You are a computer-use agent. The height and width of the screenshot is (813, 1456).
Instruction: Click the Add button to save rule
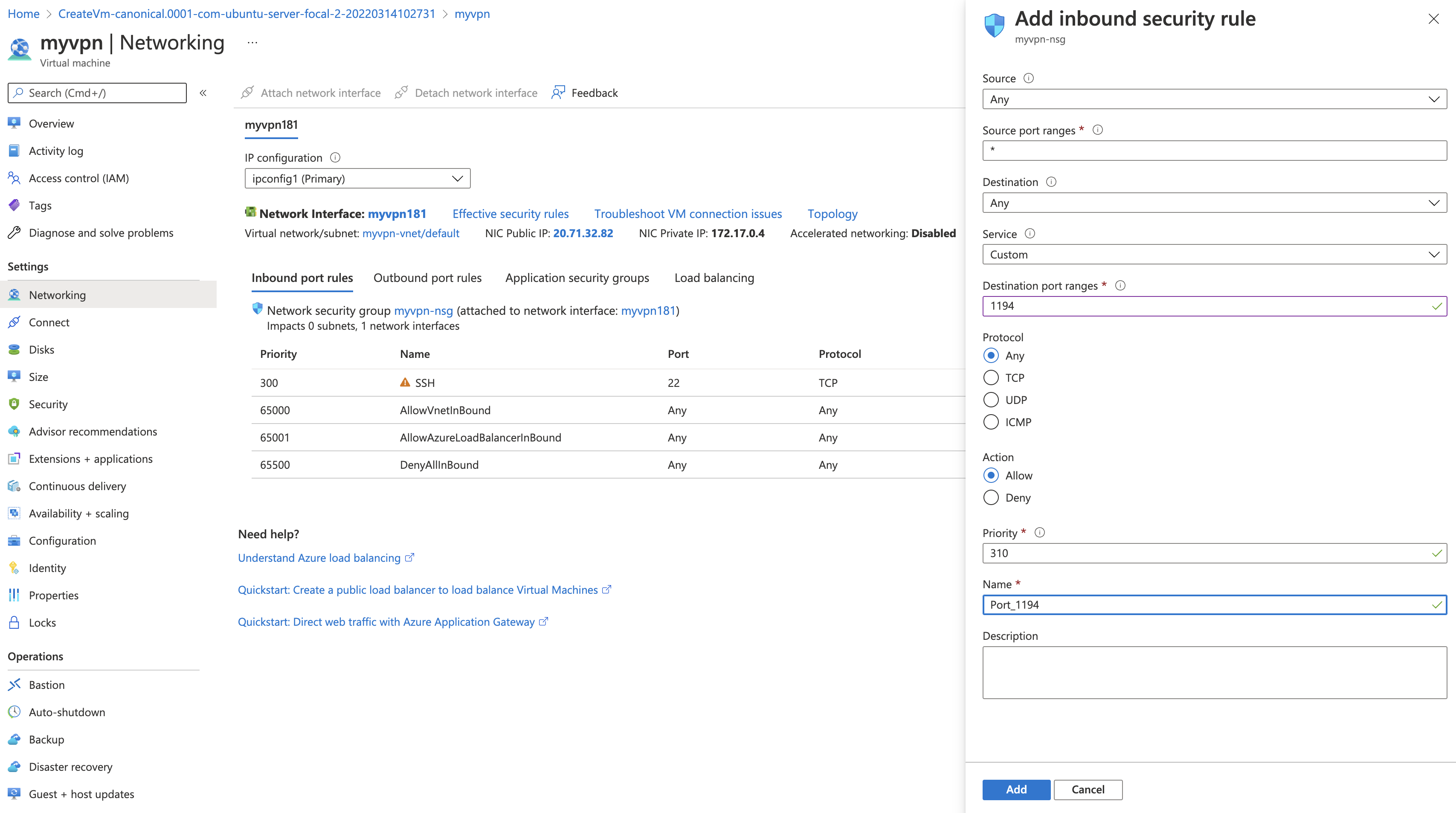click(1016, 789)
